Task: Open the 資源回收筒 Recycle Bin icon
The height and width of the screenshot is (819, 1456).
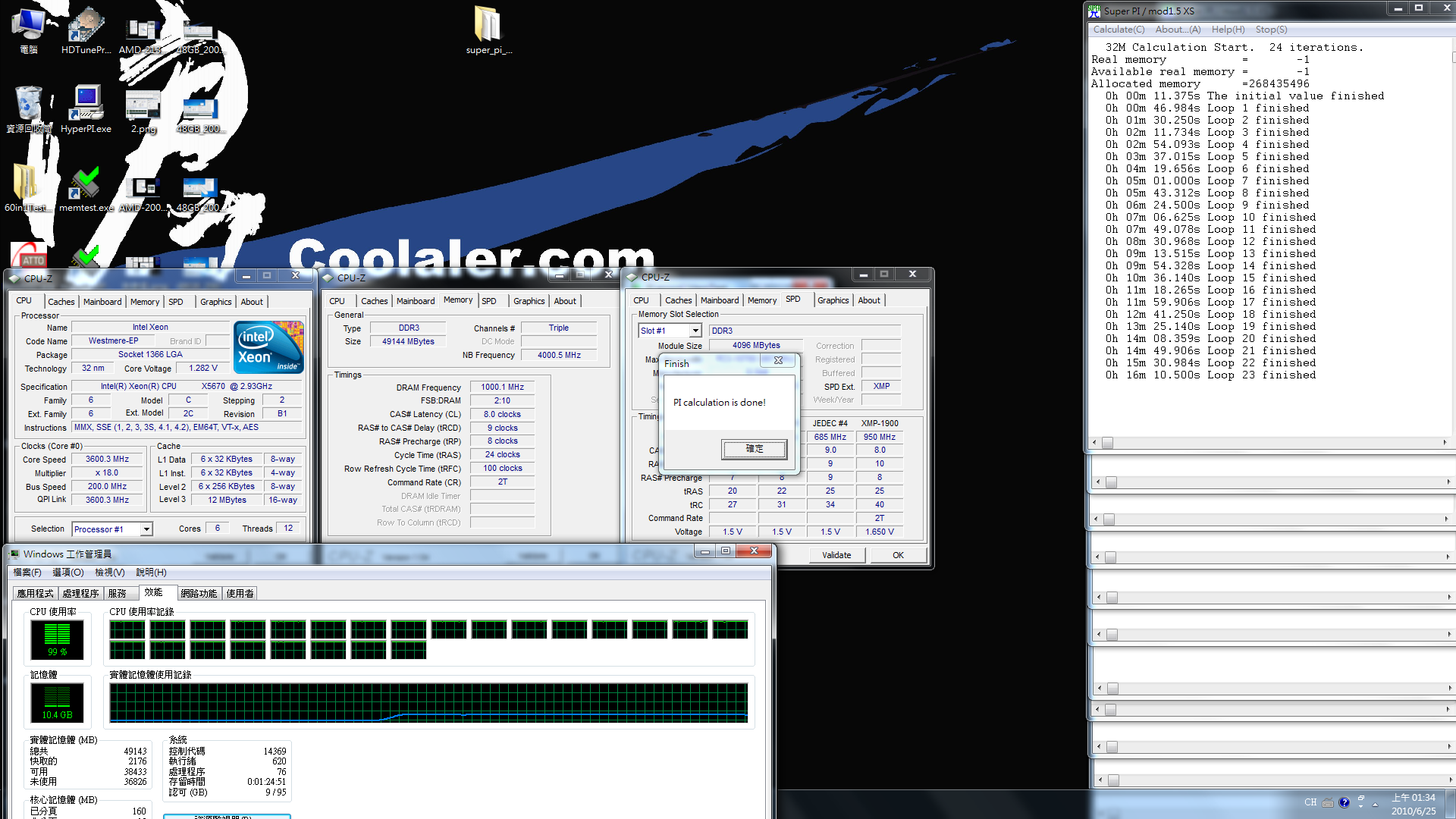Action: [29, 109]
